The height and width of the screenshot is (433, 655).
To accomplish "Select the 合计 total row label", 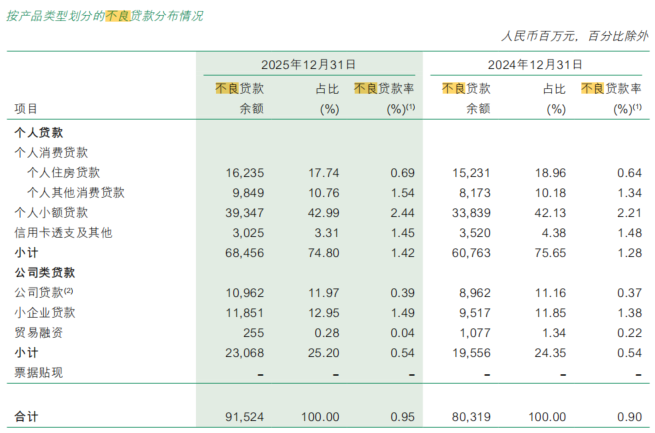I will click(26, 416).
